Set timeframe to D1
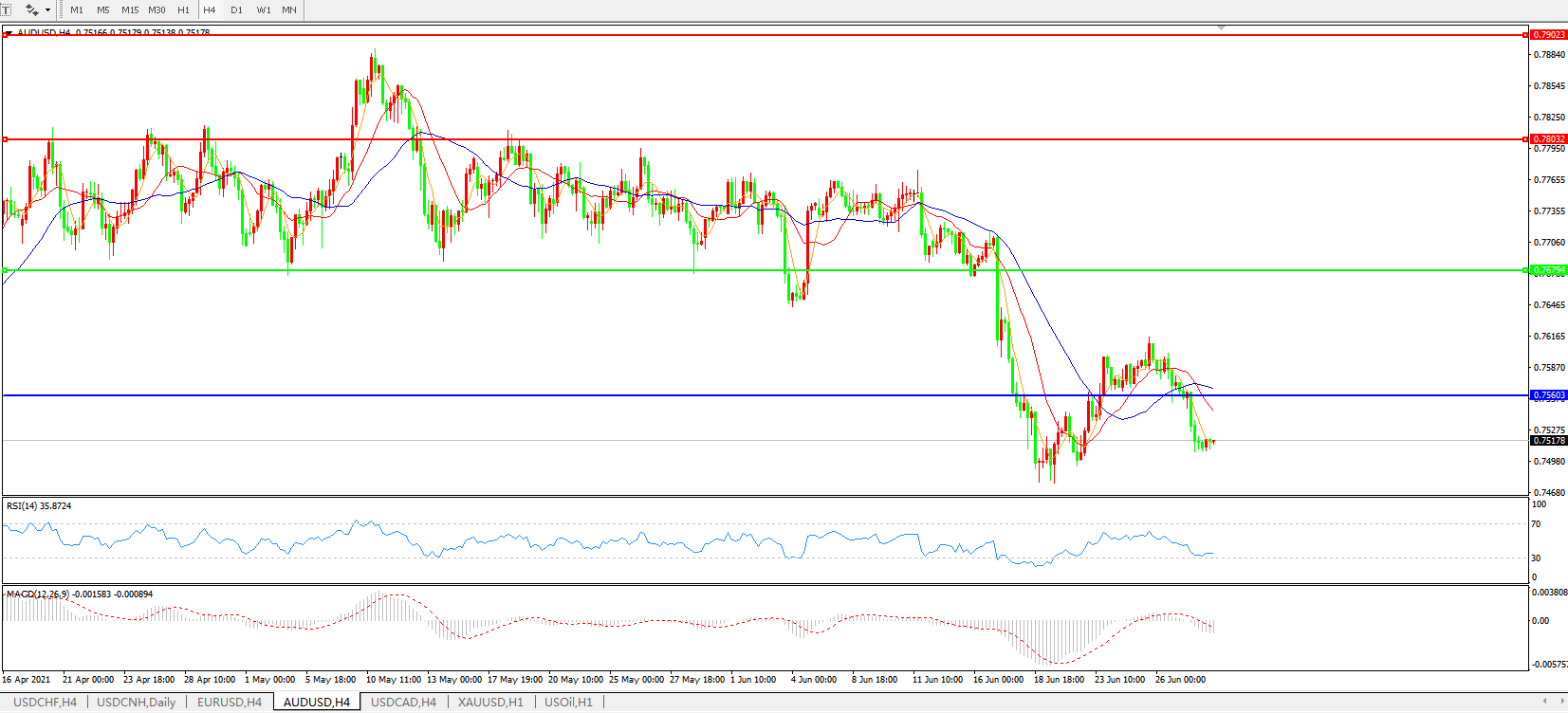This screenshot has width=1568, height=713. tap(236, 10)
